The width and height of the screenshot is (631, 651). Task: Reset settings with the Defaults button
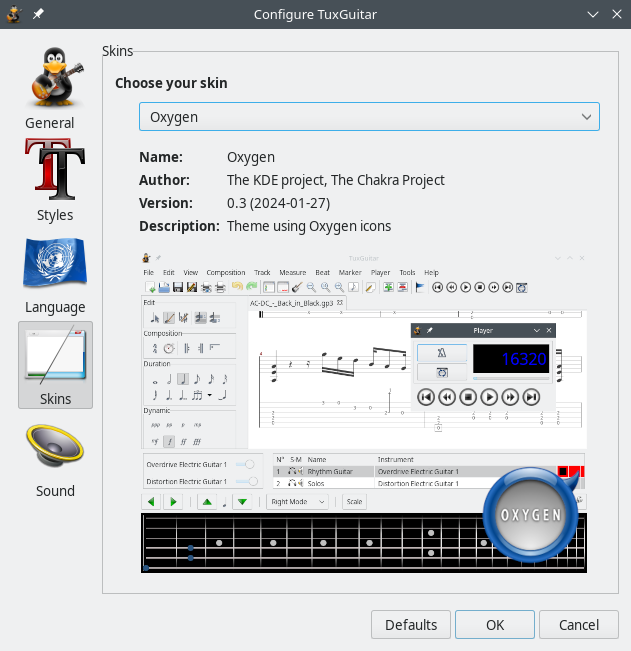point(410,625)
